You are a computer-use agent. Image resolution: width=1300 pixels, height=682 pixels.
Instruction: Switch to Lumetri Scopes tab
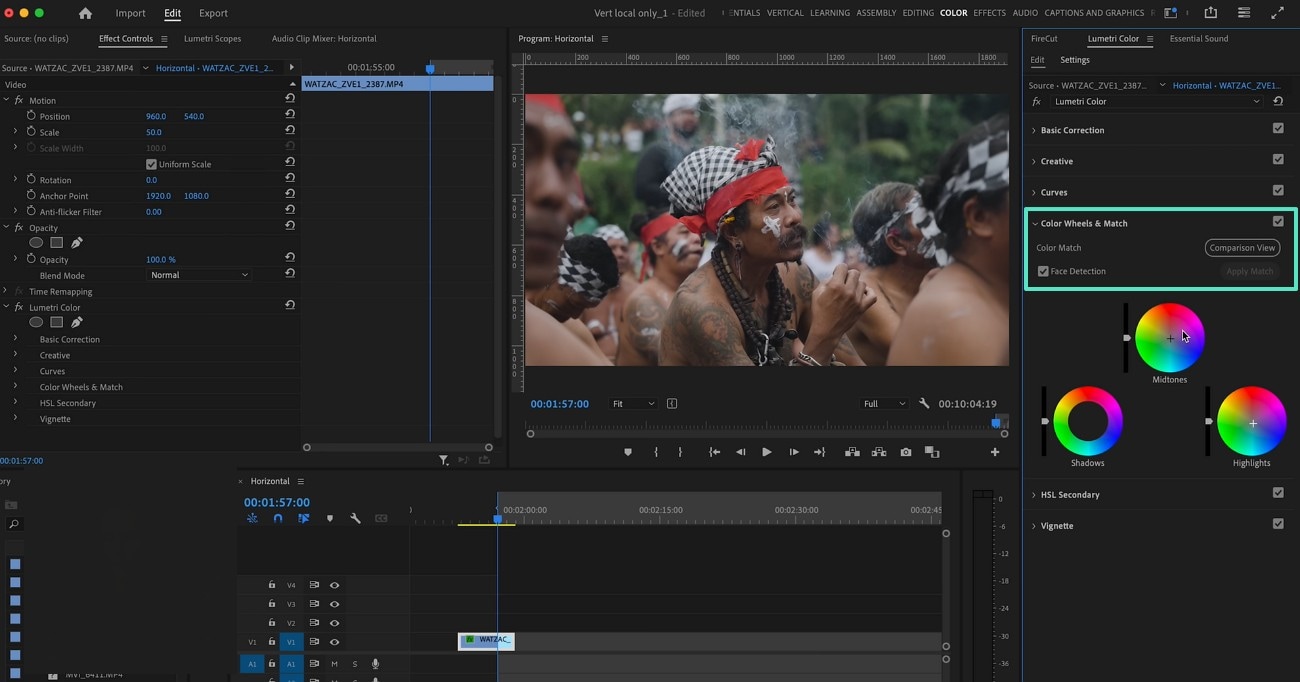tap(212, 38)
